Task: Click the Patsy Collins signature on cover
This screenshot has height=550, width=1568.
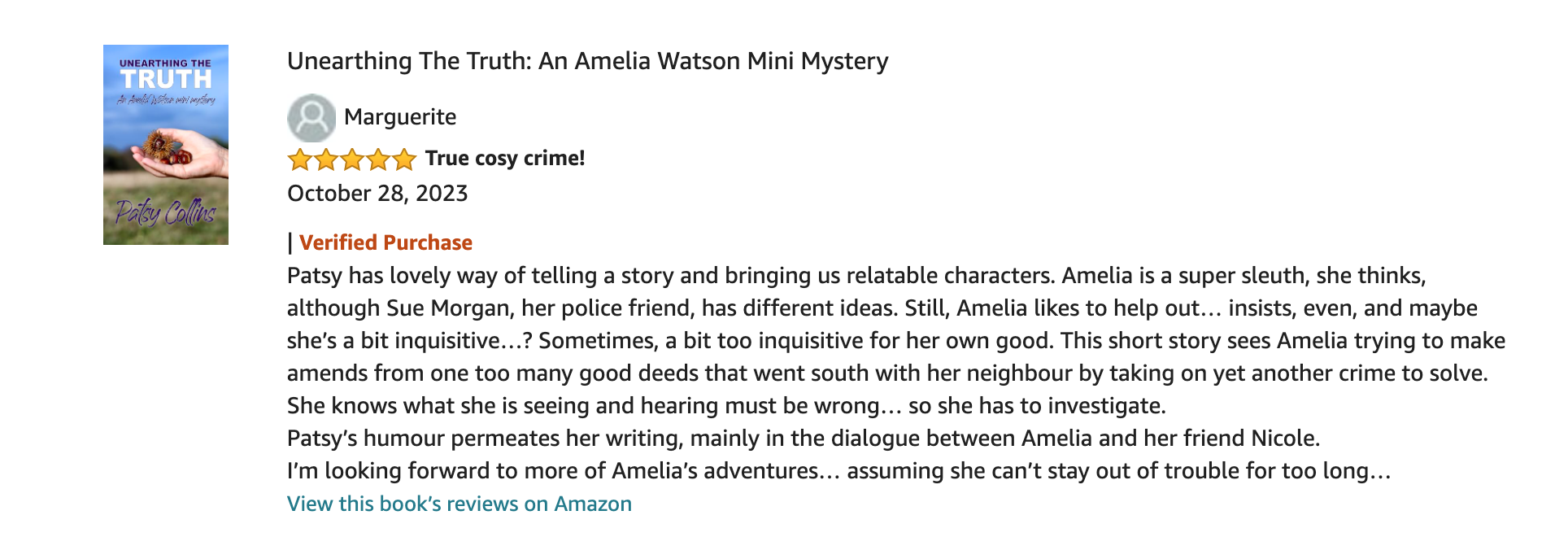Action: coord(166,212)
